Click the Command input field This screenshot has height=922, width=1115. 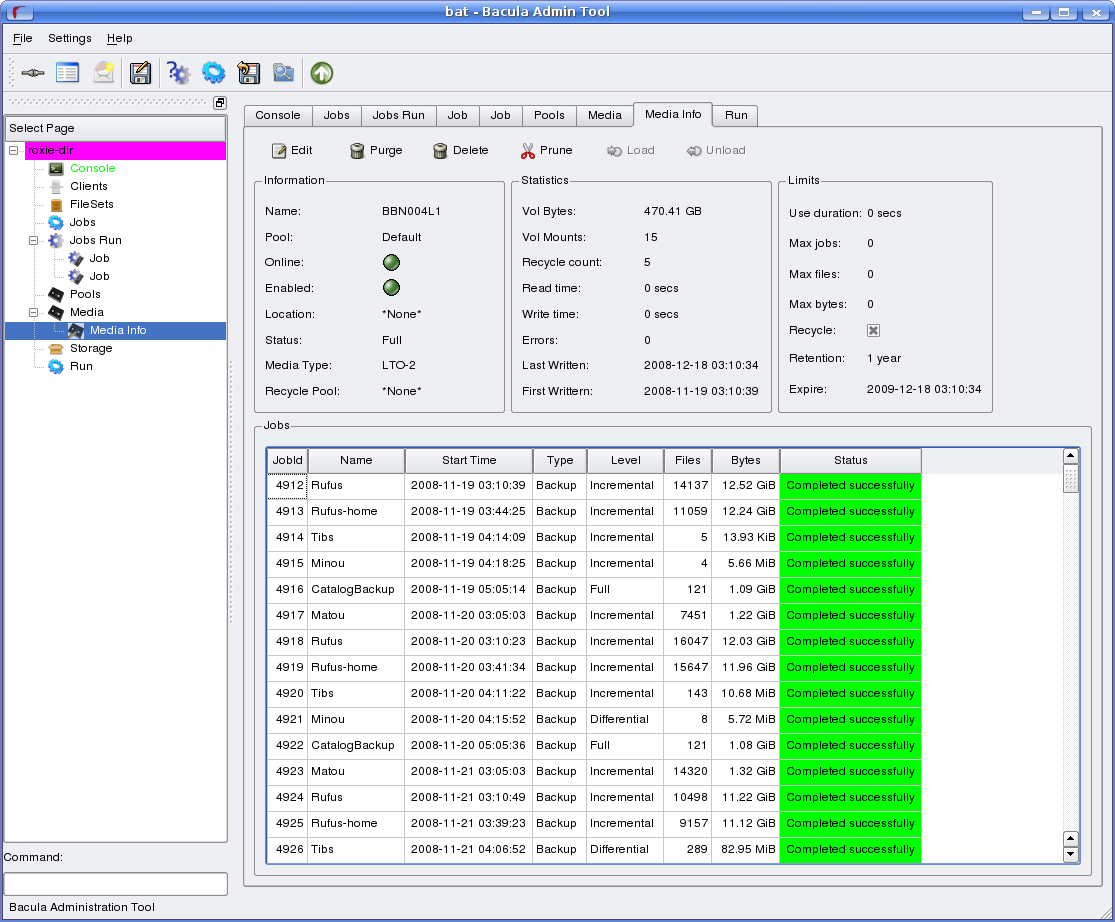pyautogui.click(x=116, y=884)
